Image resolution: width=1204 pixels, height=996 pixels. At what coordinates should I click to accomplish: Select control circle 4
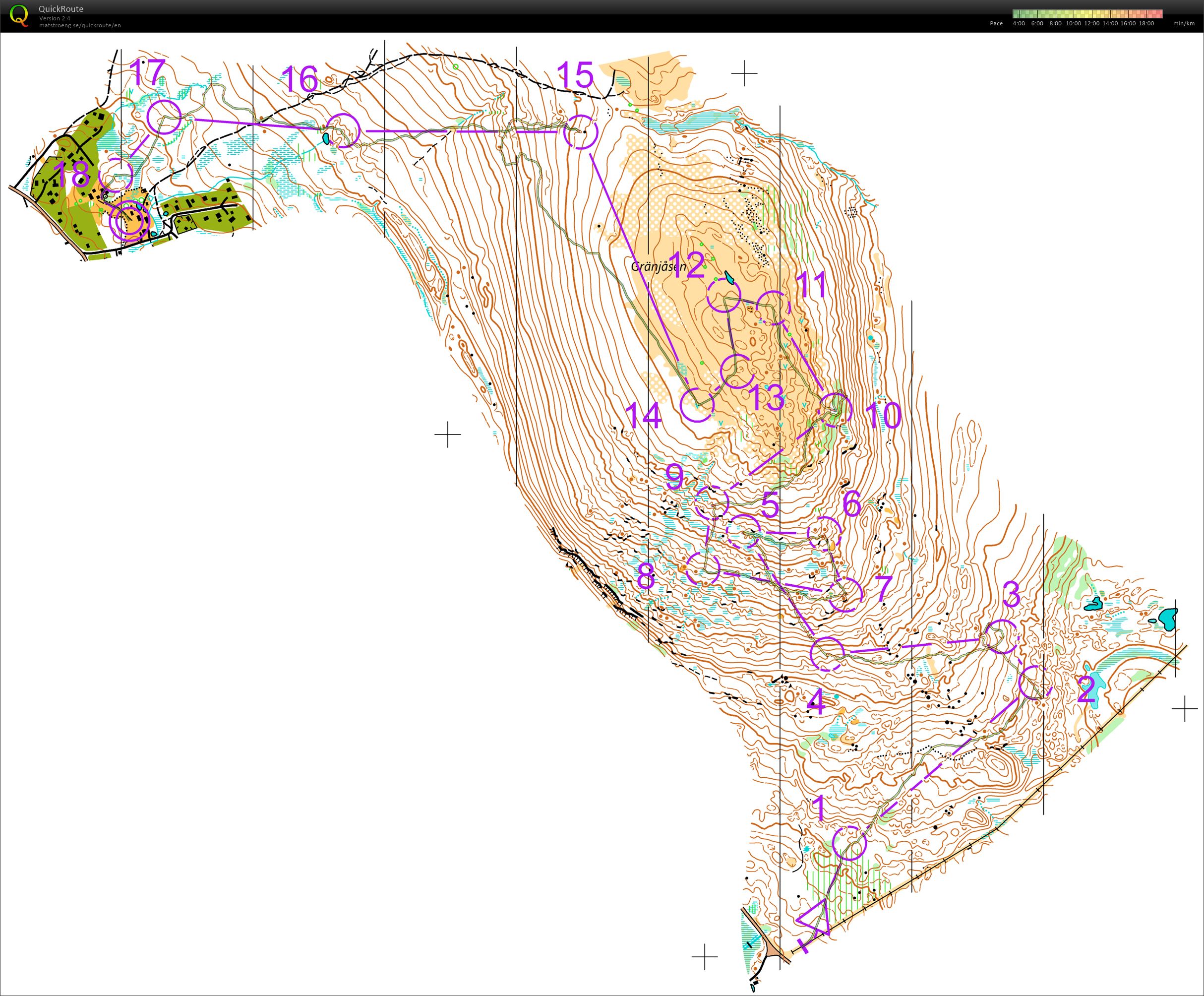coord(827,654)
